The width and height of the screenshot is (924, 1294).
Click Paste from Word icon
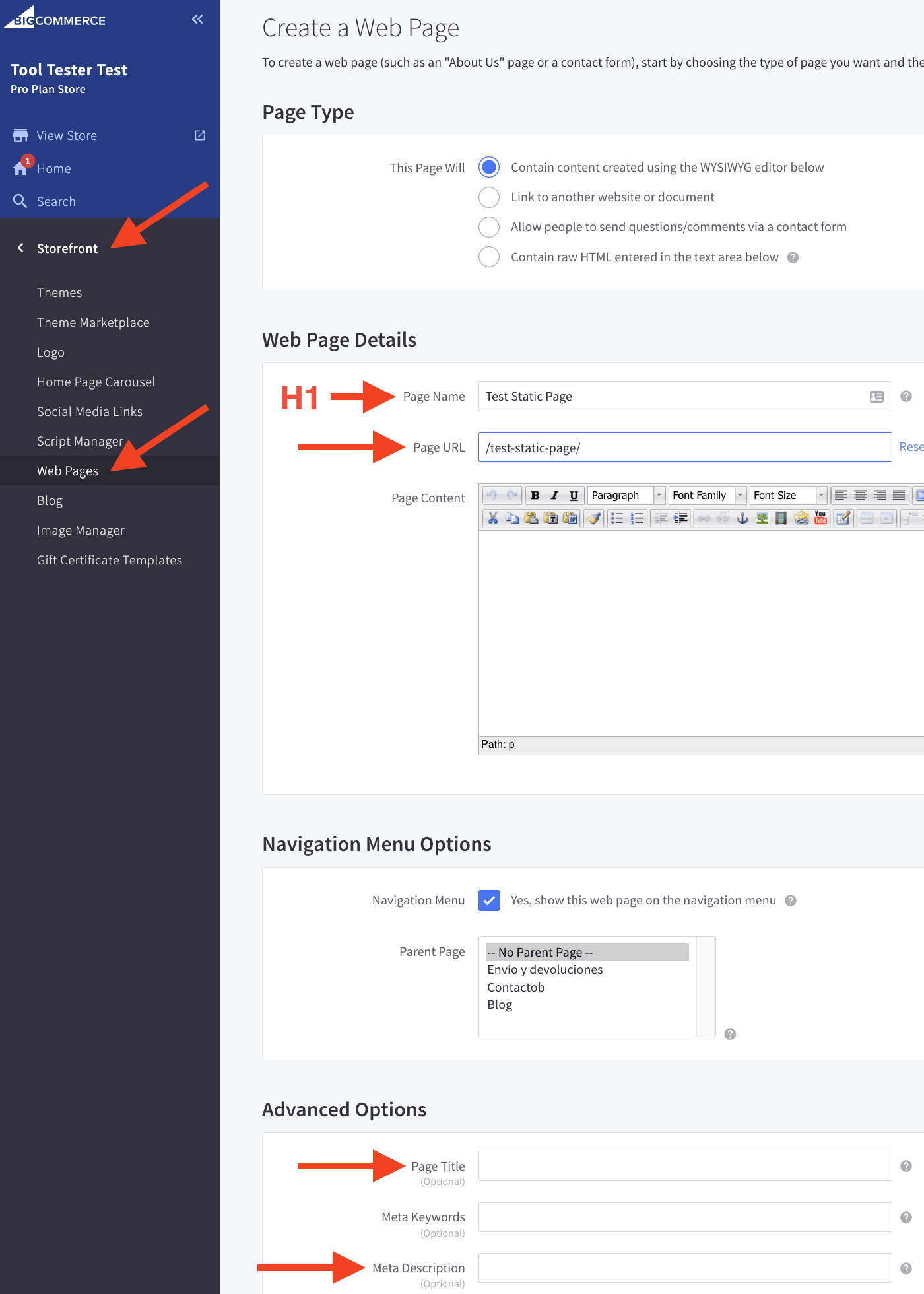click(570, 518)
